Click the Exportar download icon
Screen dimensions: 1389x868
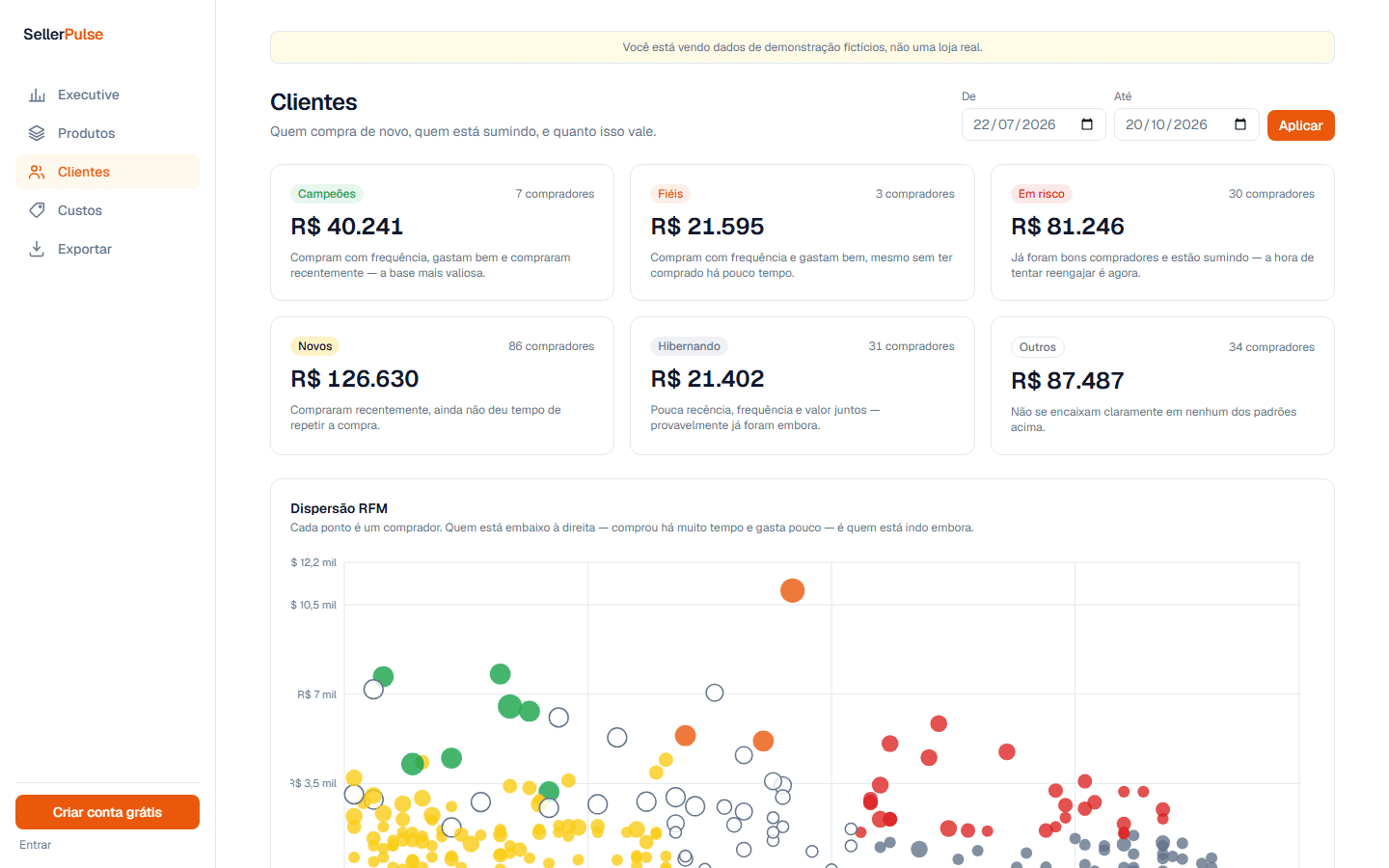[x=37, y=249]
